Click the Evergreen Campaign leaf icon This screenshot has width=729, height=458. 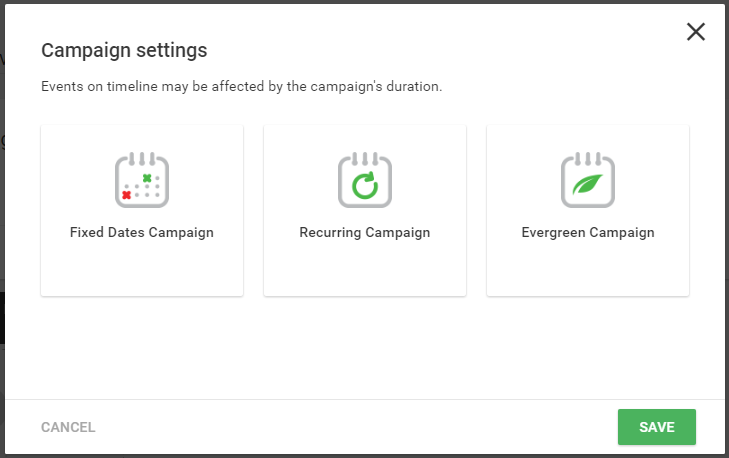pyautogui.click(x=588, y=179)
